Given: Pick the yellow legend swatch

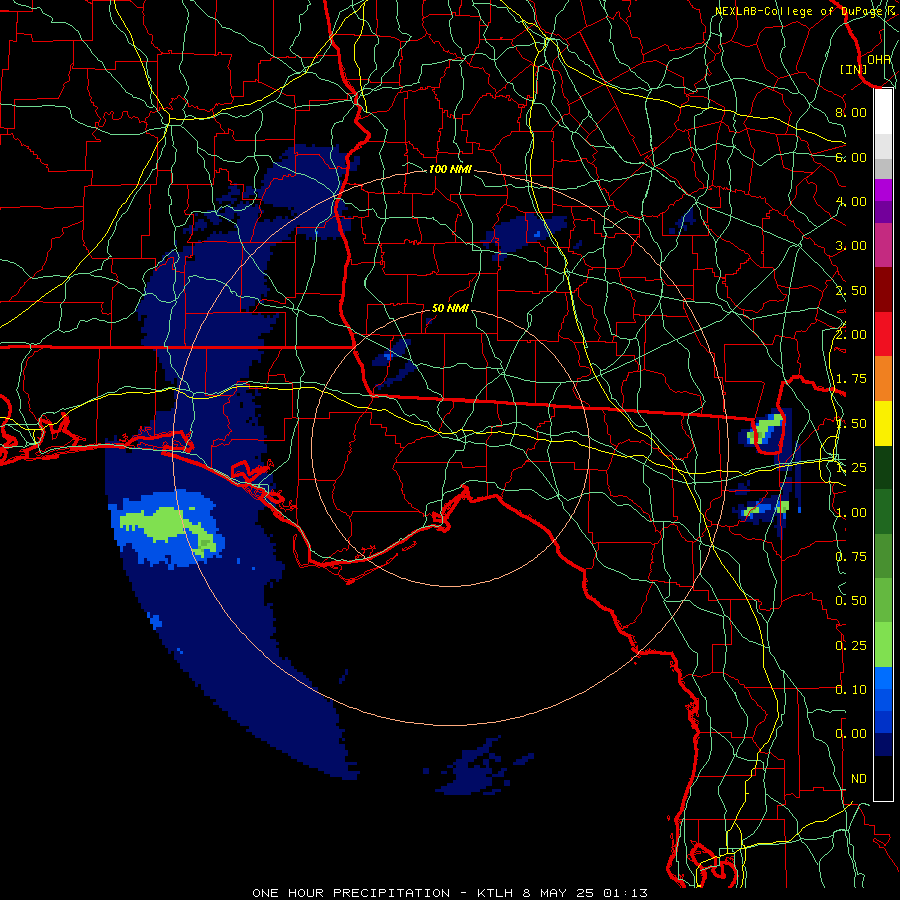Looking at the screenshot, I should point(883,423).
